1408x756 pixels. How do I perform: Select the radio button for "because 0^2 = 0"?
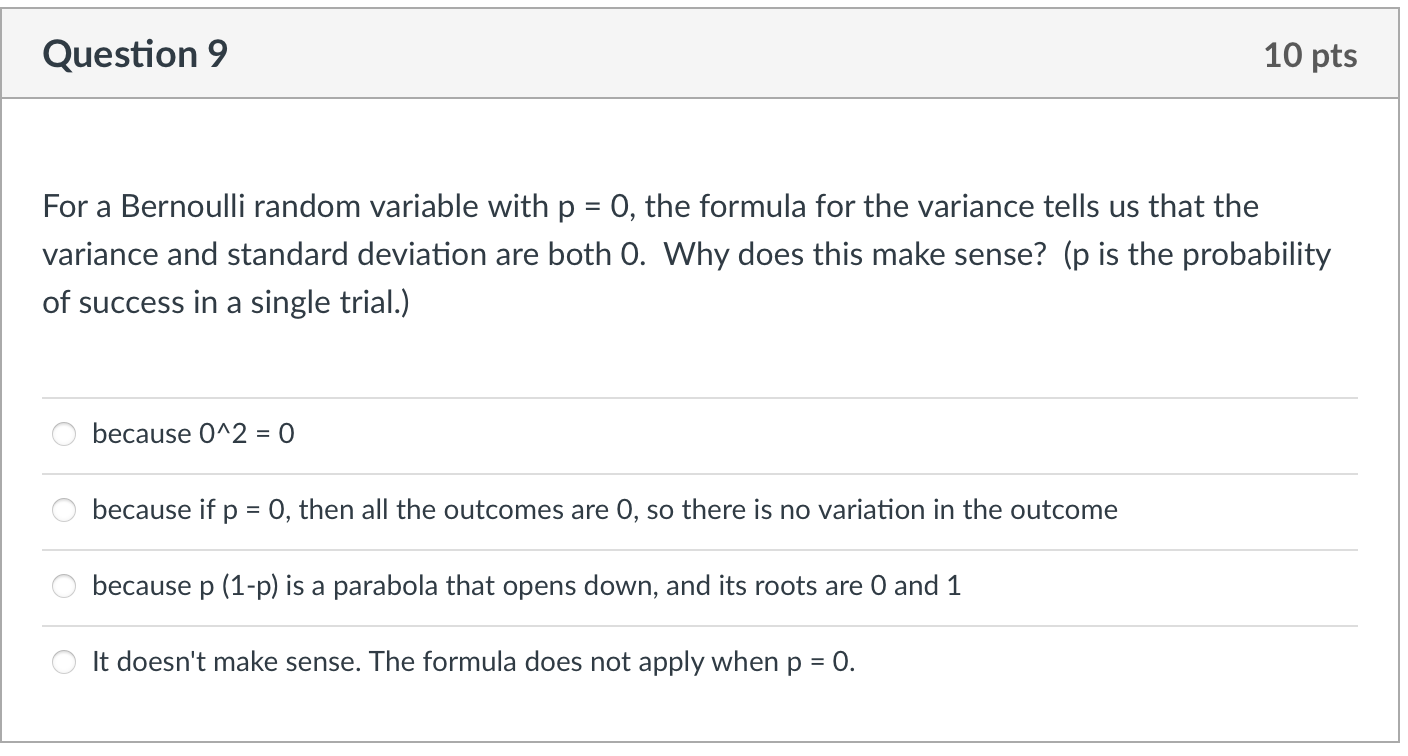[x=63, y=434]
